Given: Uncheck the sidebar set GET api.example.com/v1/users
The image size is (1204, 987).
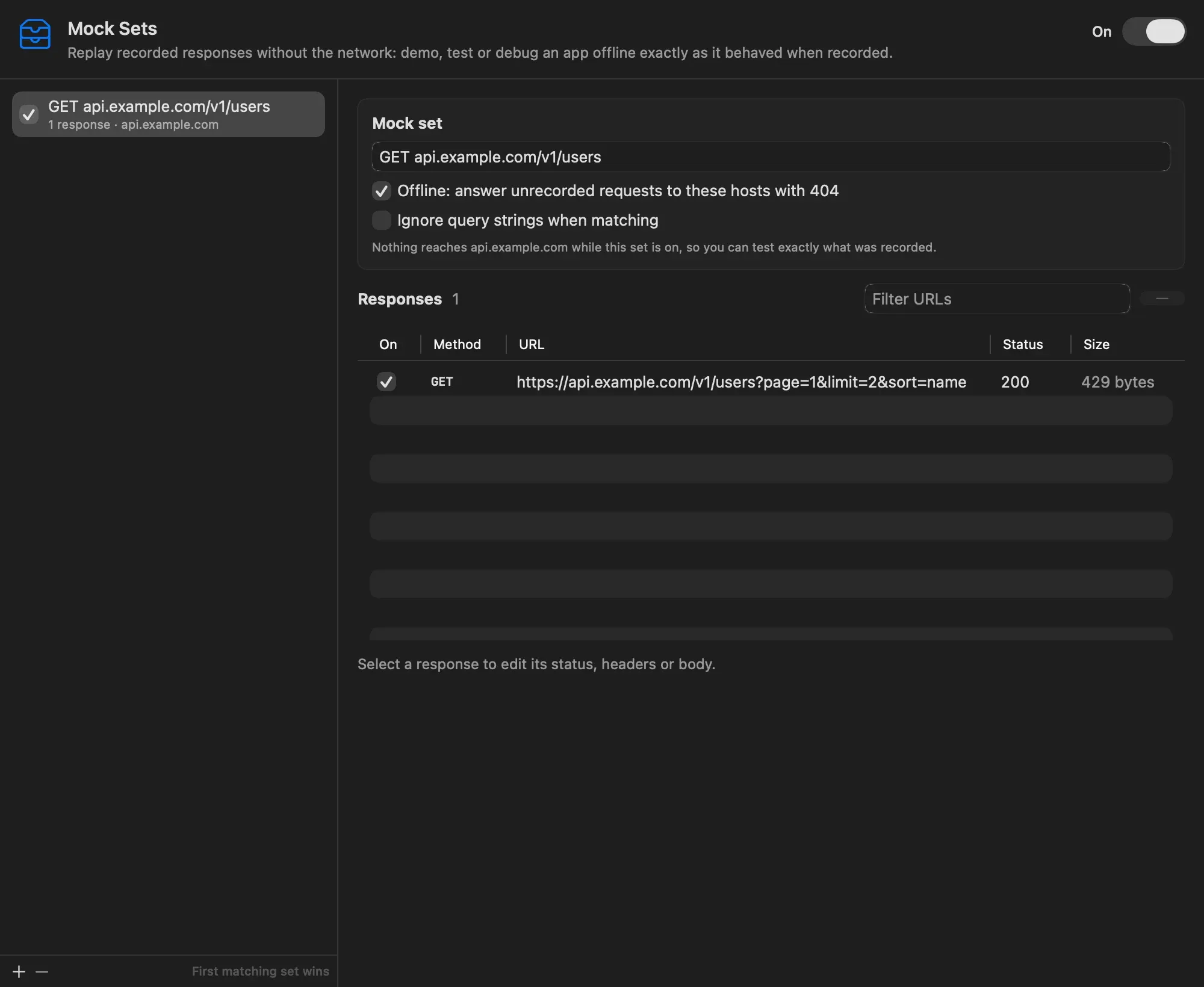Looking at the screenshot, I should click(29, 114).
